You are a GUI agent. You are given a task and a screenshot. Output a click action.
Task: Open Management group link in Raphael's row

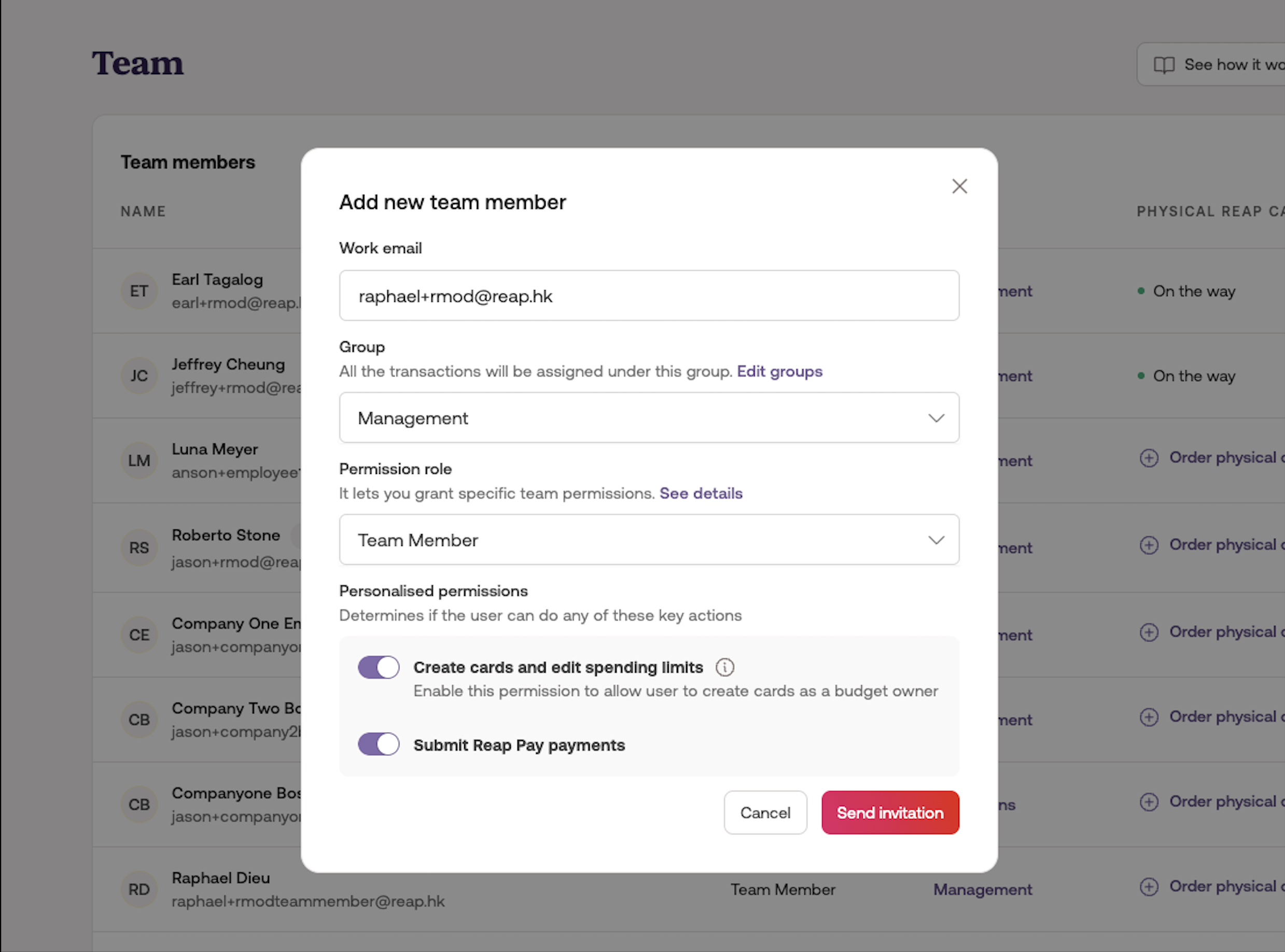982,889
